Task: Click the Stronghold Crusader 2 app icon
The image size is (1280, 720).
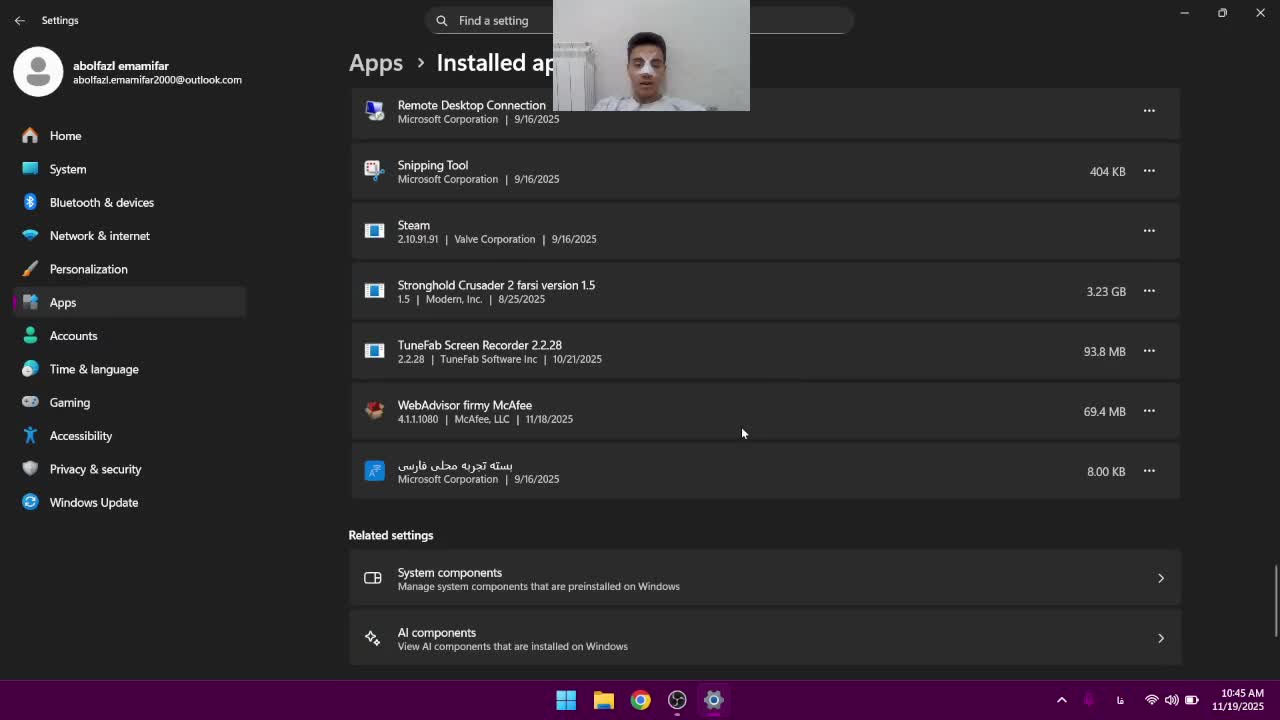Action: (x=374, y=291)
